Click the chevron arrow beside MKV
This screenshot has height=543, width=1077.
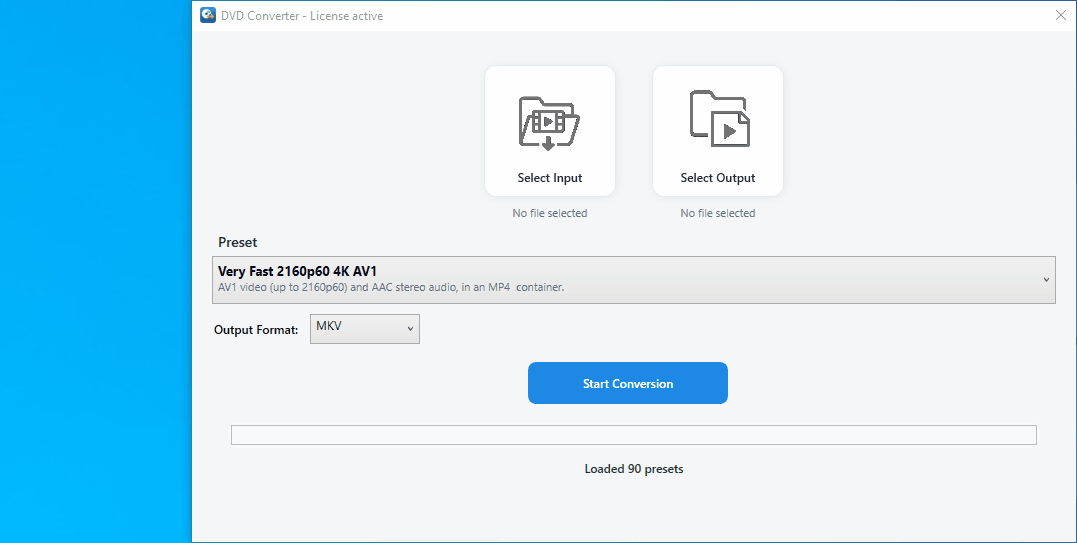point(410,328)
